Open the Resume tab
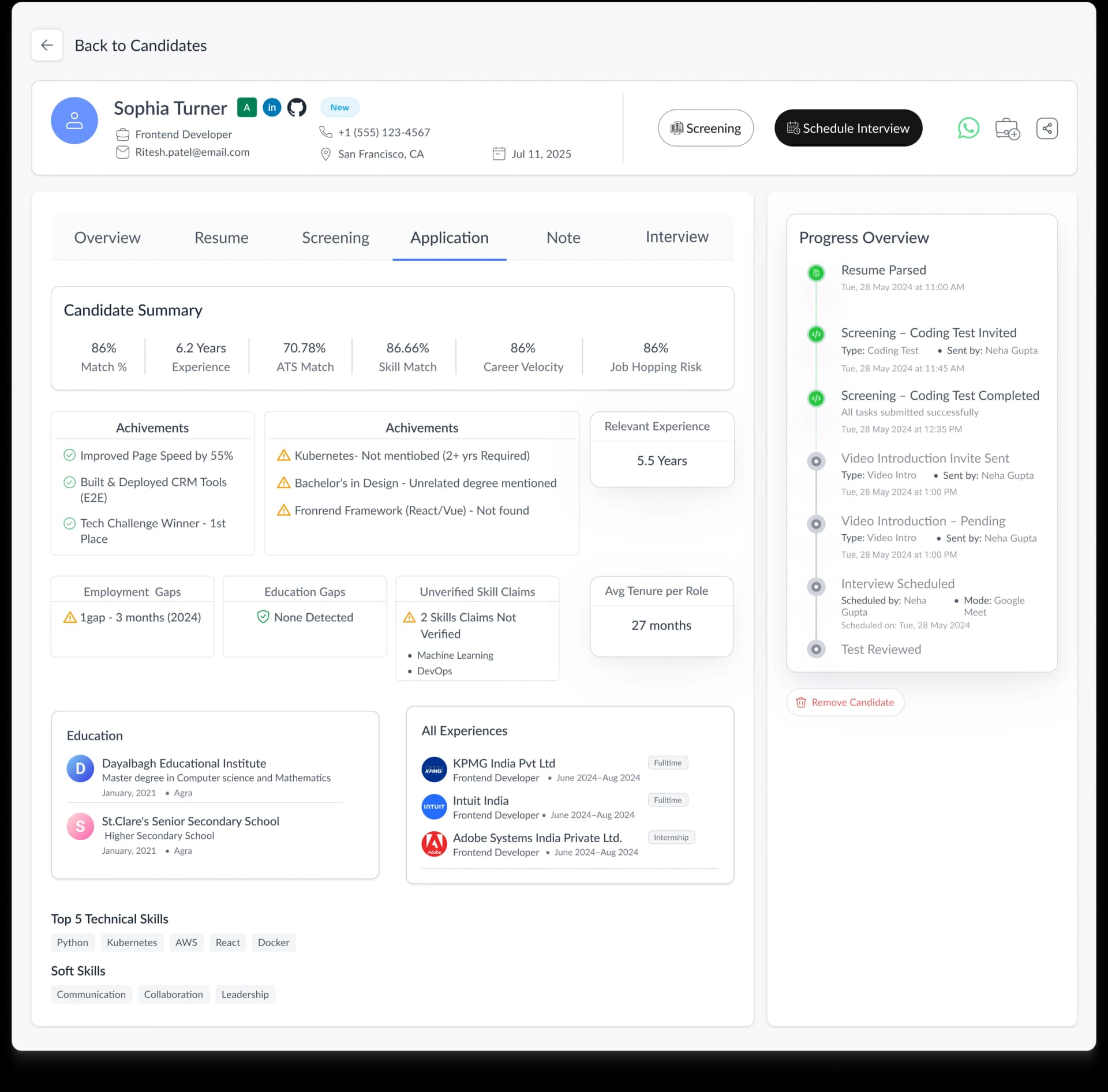The width and height of the screenshot is (1108, 1092). pyautogui.click(x=222, y=237)
